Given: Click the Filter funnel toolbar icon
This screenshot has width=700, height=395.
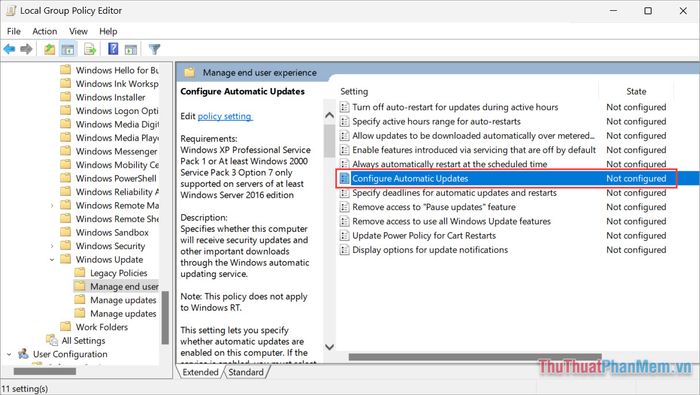Looking at the screenshot, I should coord(154,49).
